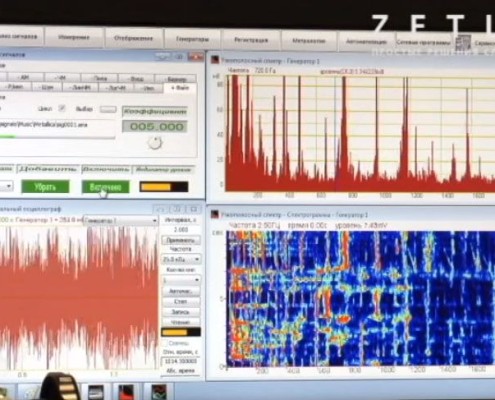This screenshot has width=495, height=400.
Task: Click the Автомас. button
Action: pos(181,291)
